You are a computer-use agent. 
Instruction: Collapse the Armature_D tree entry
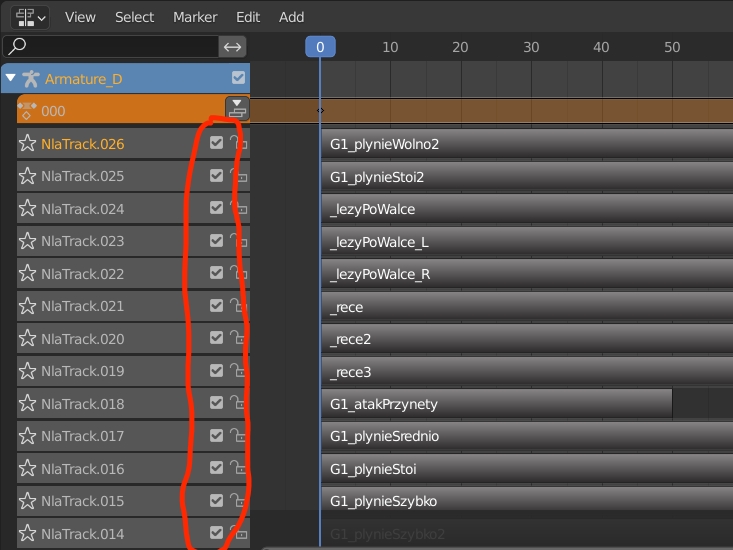11,78
